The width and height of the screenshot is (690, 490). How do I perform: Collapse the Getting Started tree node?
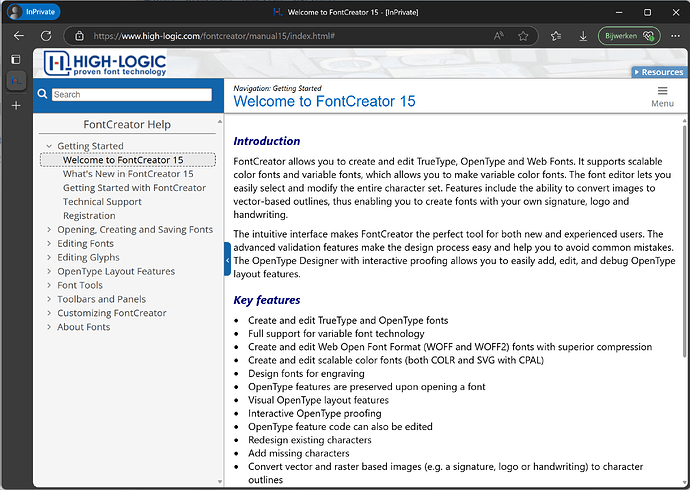click(49, 146)
